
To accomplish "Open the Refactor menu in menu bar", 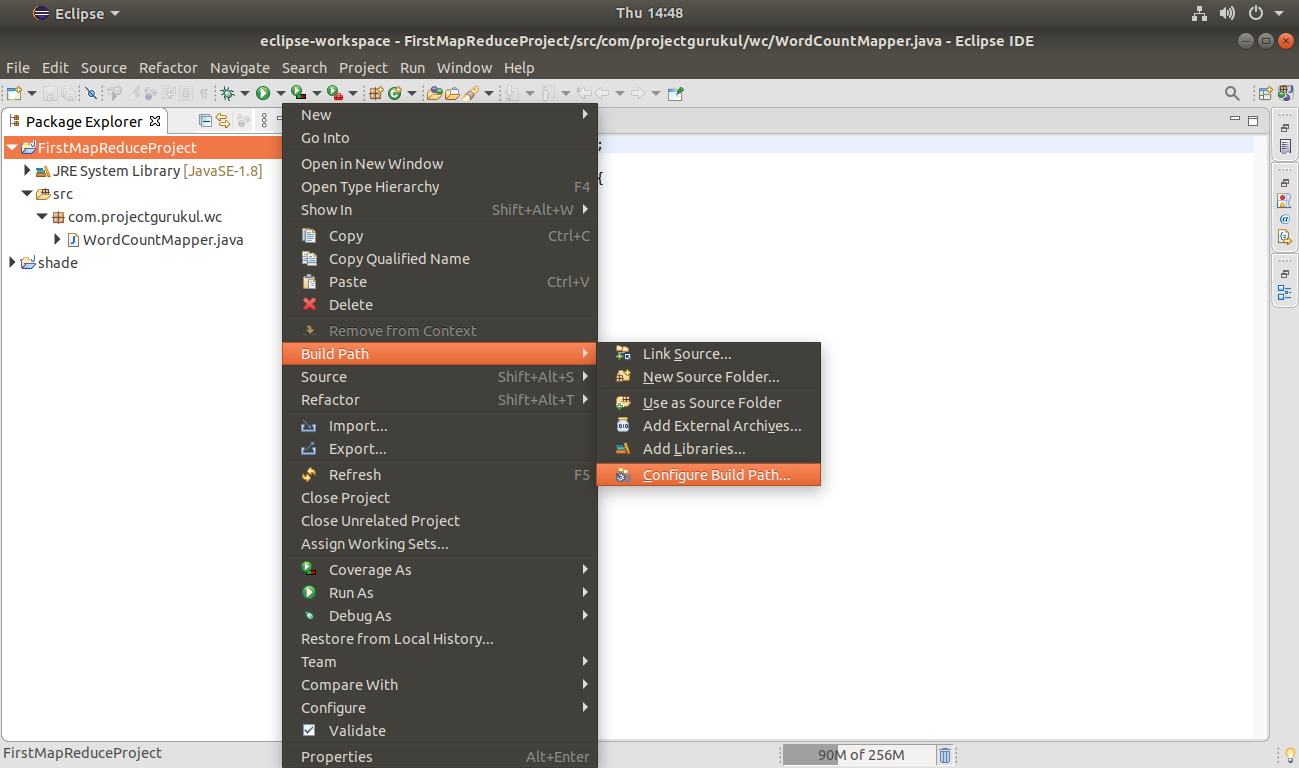I will tap(168, 68).
